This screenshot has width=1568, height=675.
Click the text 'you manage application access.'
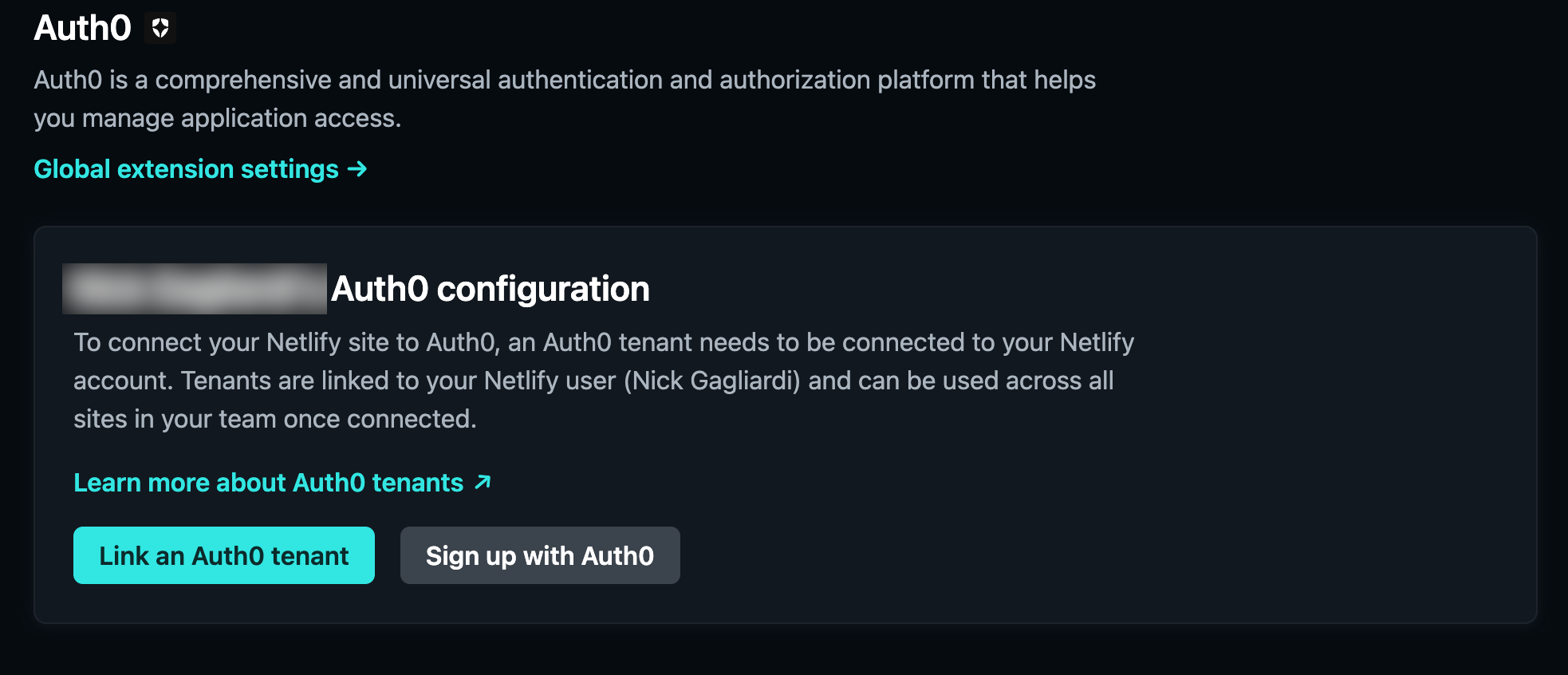[217, 118]
